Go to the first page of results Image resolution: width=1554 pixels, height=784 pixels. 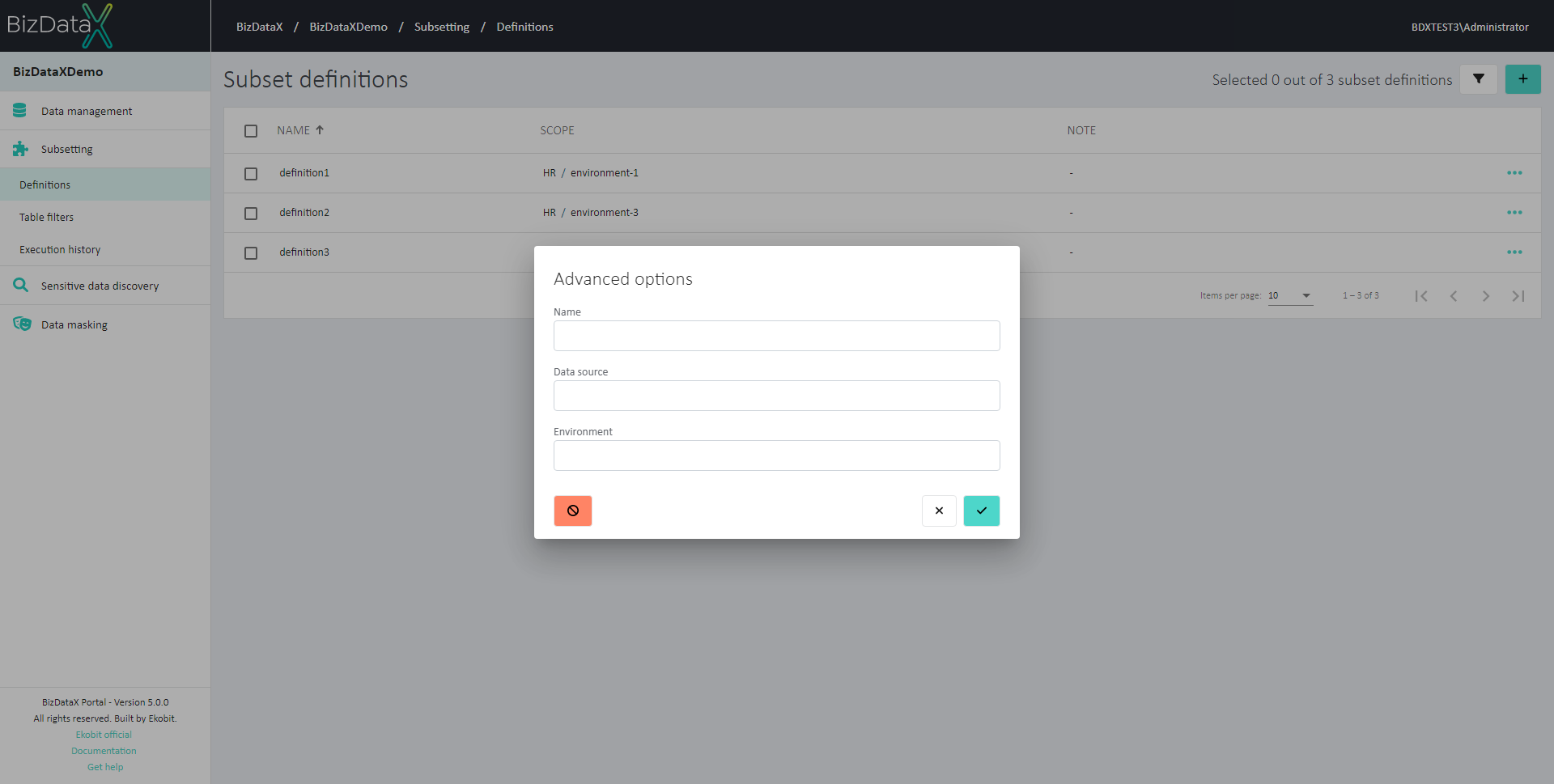(x=1421, y=296)
